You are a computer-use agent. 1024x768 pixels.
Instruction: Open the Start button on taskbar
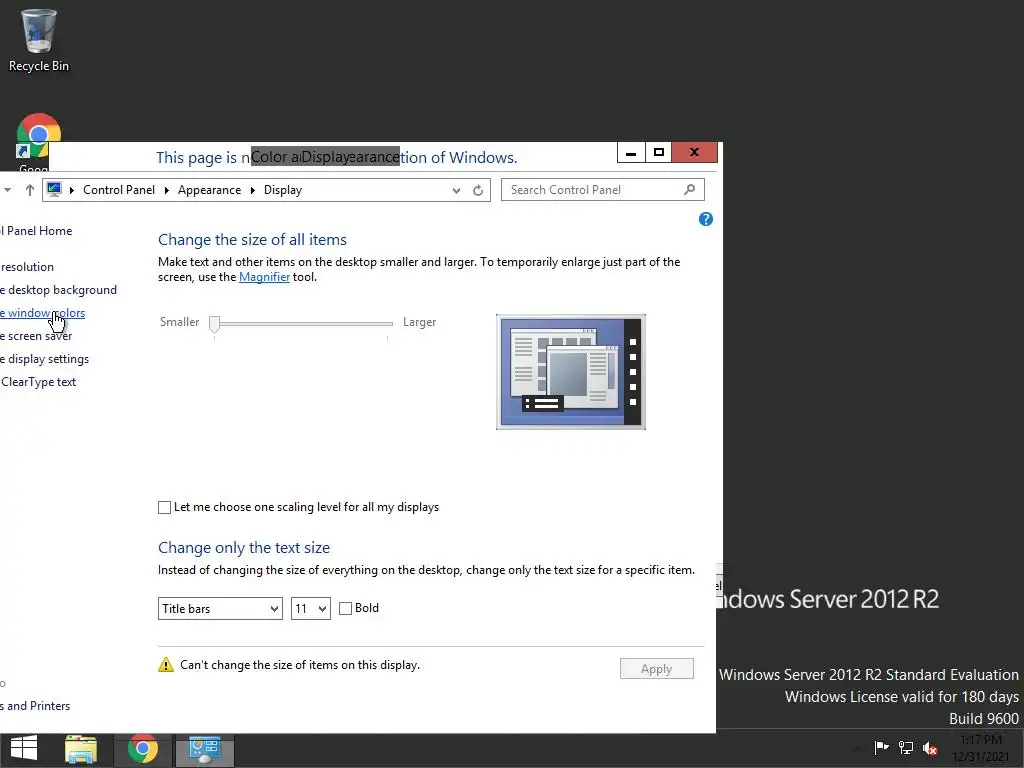pyautogui.click(x=24, y=748)
